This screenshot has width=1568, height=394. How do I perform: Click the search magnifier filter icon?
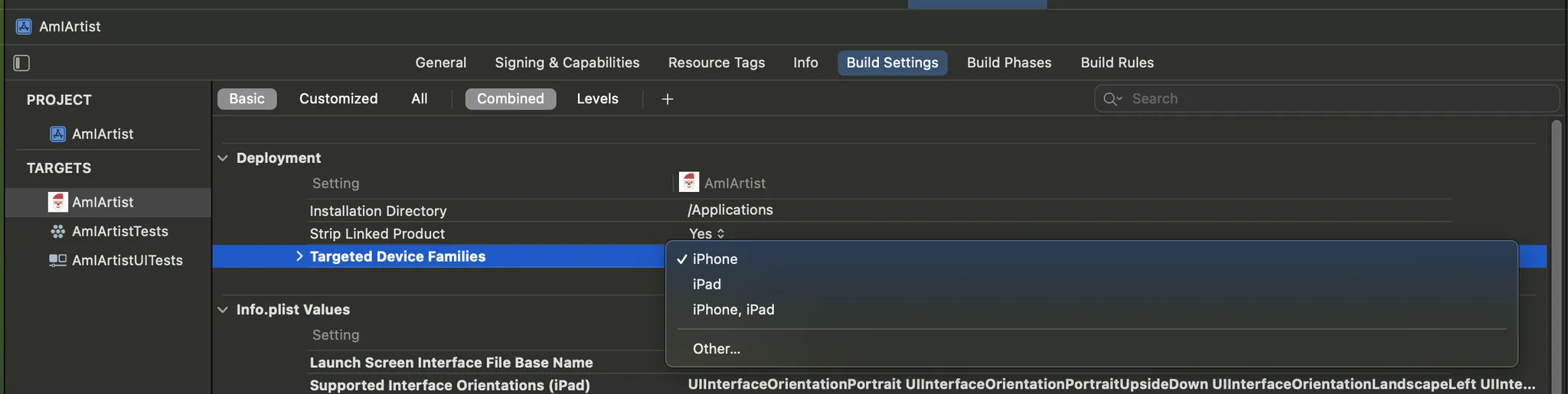(1112, 99)
